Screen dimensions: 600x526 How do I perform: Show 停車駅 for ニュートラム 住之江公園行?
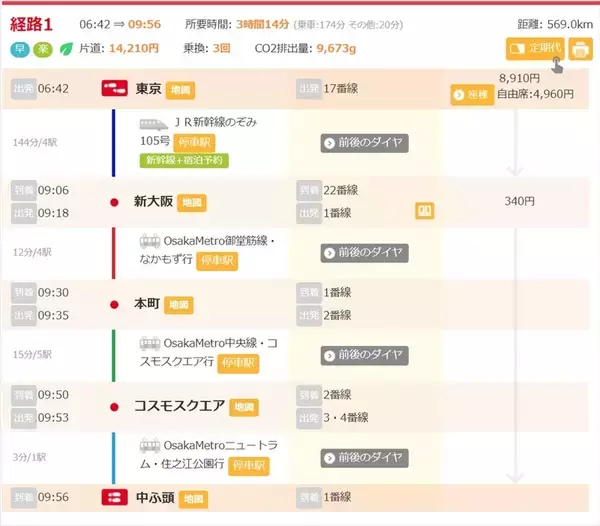[249, 466]
